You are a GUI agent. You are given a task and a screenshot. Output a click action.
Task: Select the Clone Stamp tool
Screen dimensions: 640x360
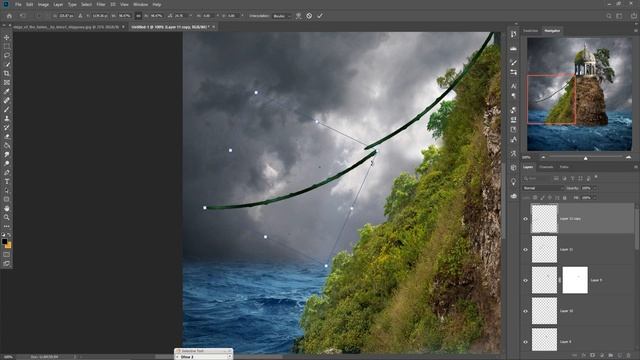pos(7,118)
